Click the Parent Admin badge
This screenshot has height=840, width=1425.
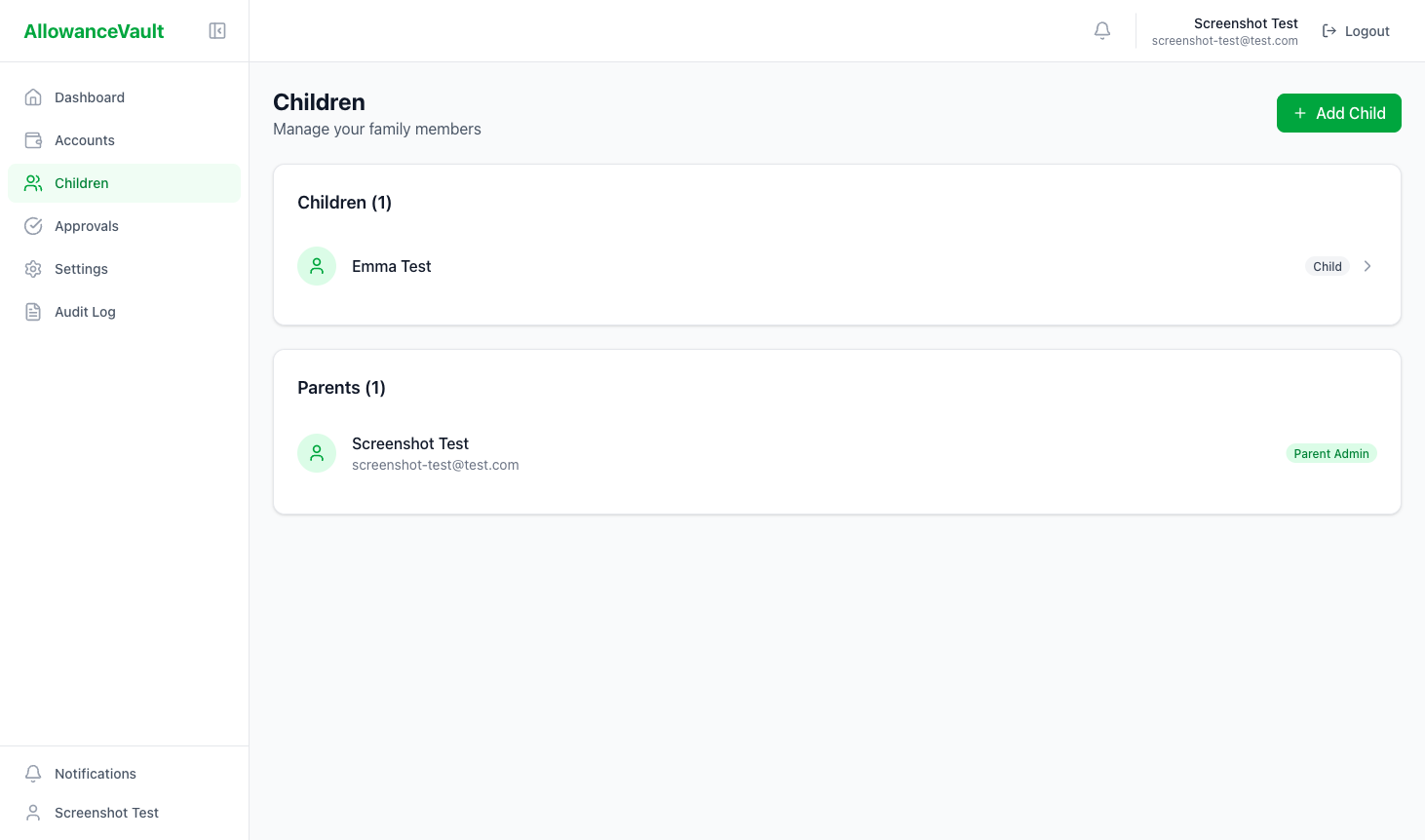point(1331,453)
